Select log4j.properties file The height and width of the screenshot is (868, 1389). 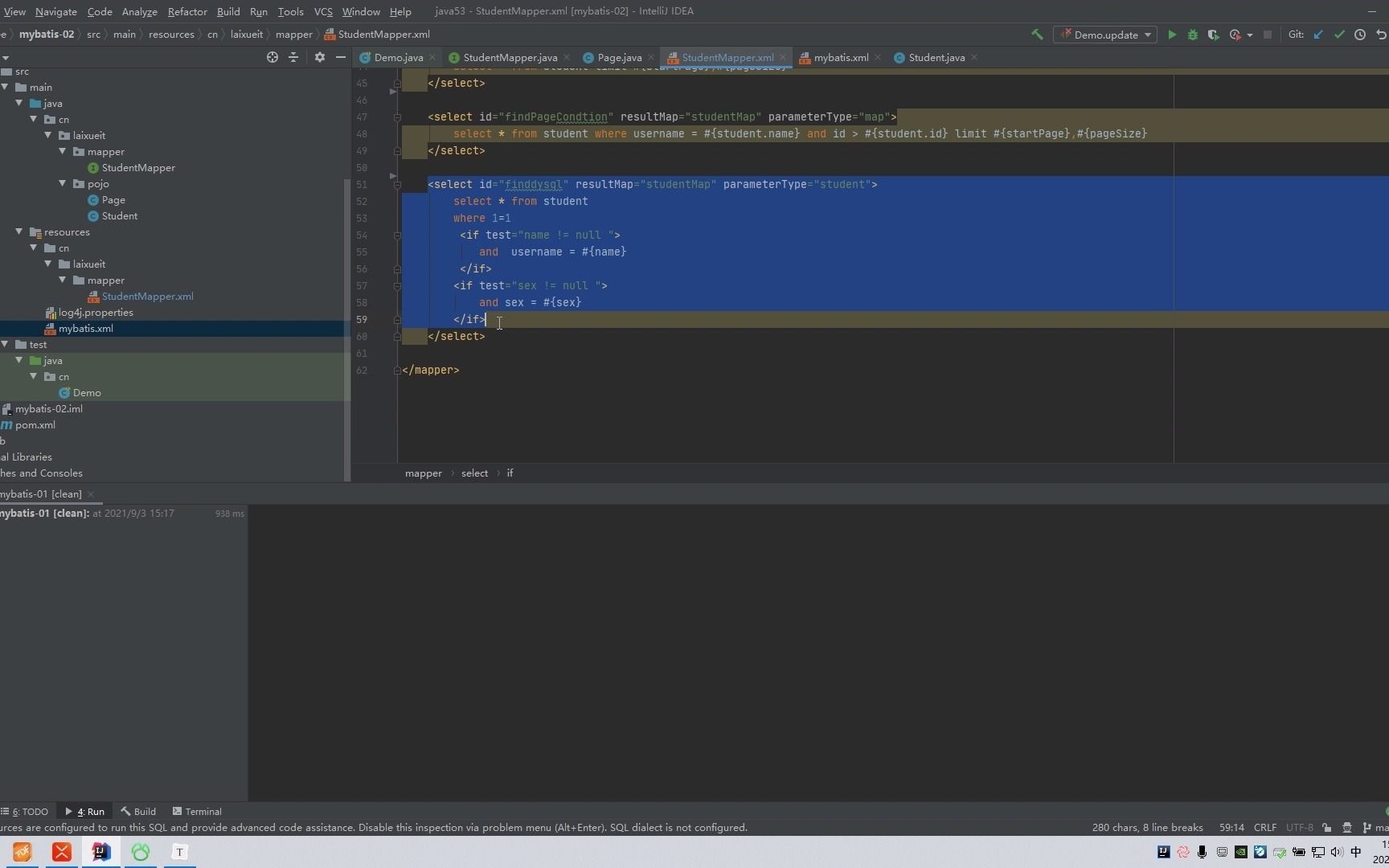[x=96, y=312]
